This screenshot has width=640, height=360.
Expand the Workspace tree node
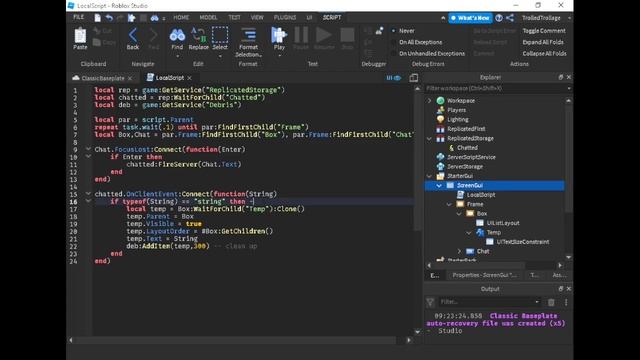coord(429,100)
